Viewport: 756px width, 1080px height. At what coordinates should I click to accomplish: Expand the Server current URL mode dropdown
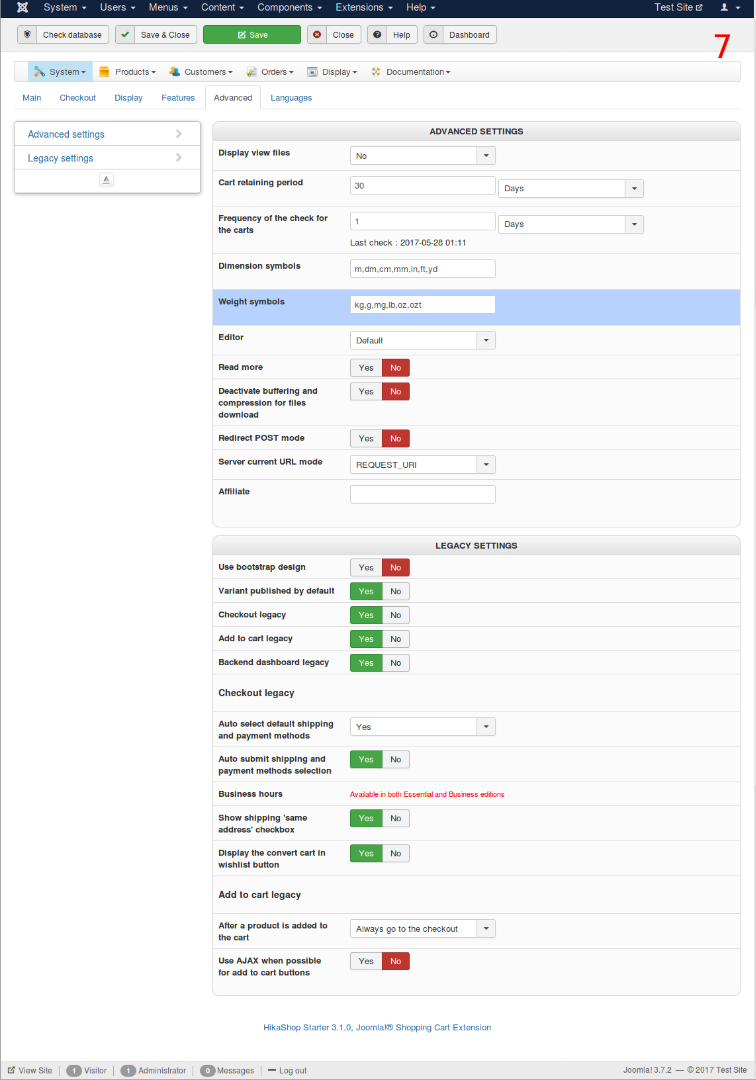point(423,465)
